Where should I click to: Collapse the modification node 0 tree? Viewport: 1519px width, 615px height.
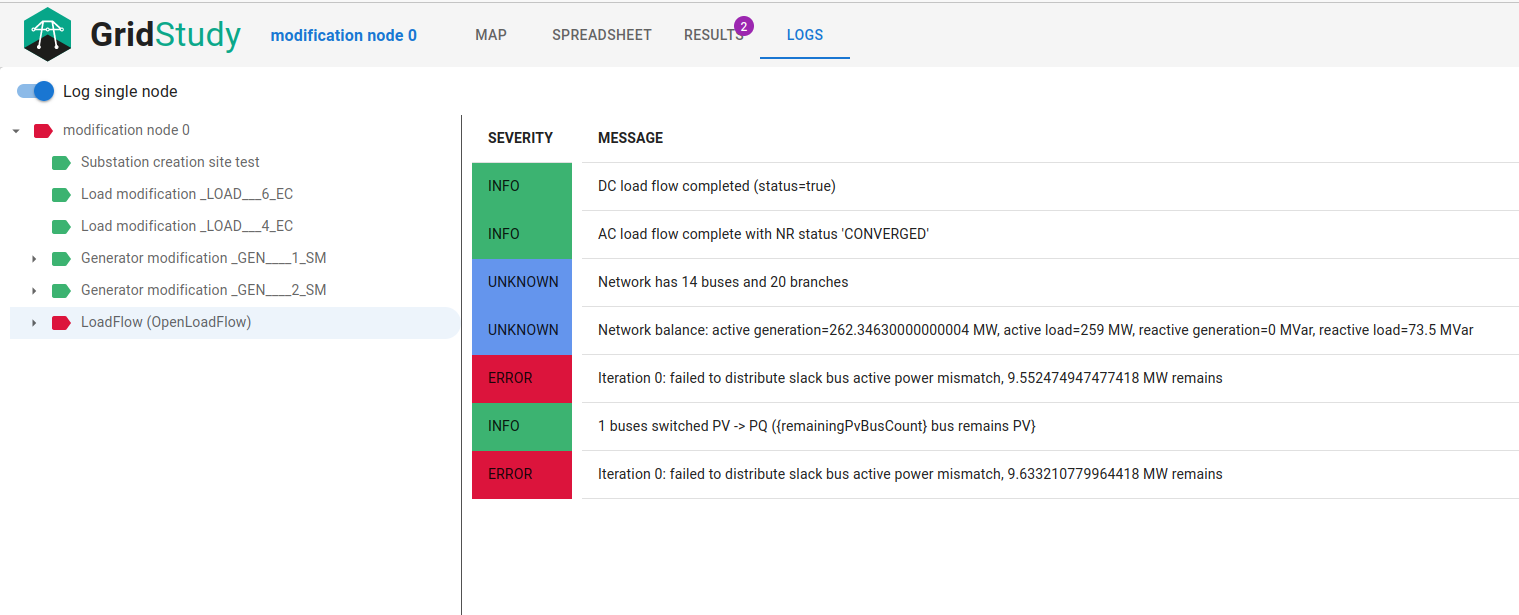tap(16, 131)
